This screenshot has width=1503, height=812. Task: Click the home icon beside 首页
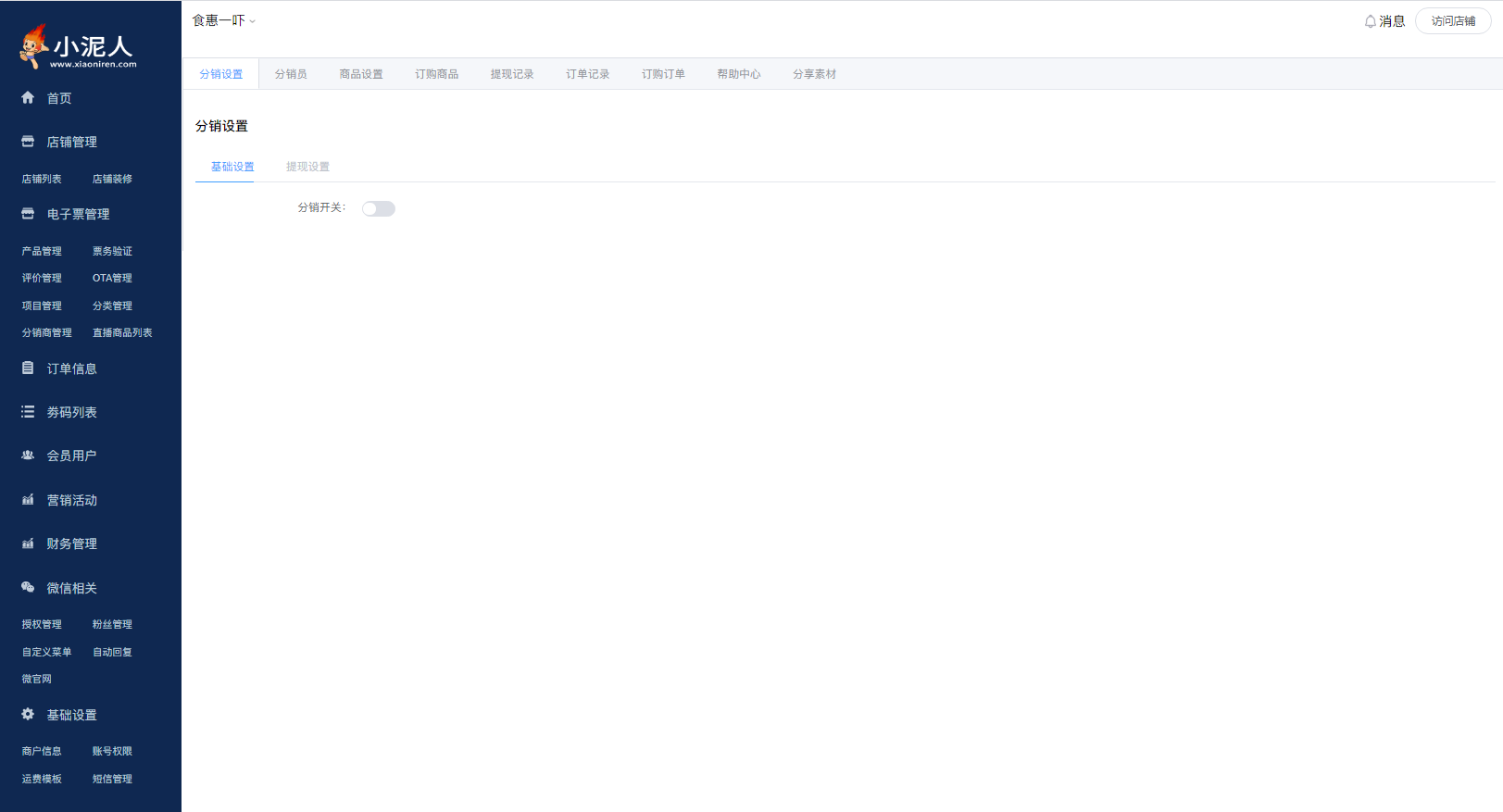pyautogui.click(x=28, y=98)
